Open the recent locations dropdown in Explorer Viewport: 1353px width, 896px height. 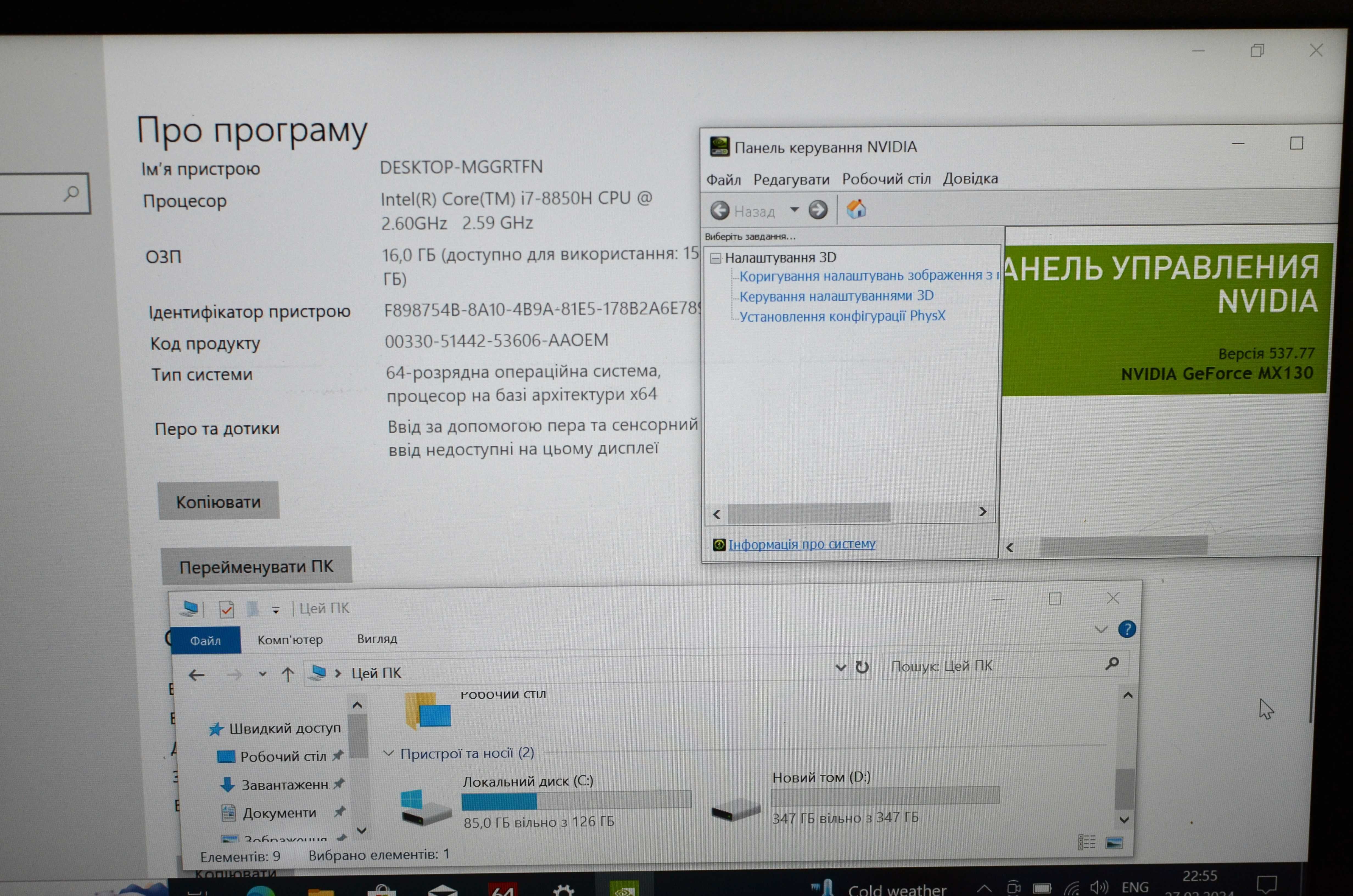coord(262,674)
